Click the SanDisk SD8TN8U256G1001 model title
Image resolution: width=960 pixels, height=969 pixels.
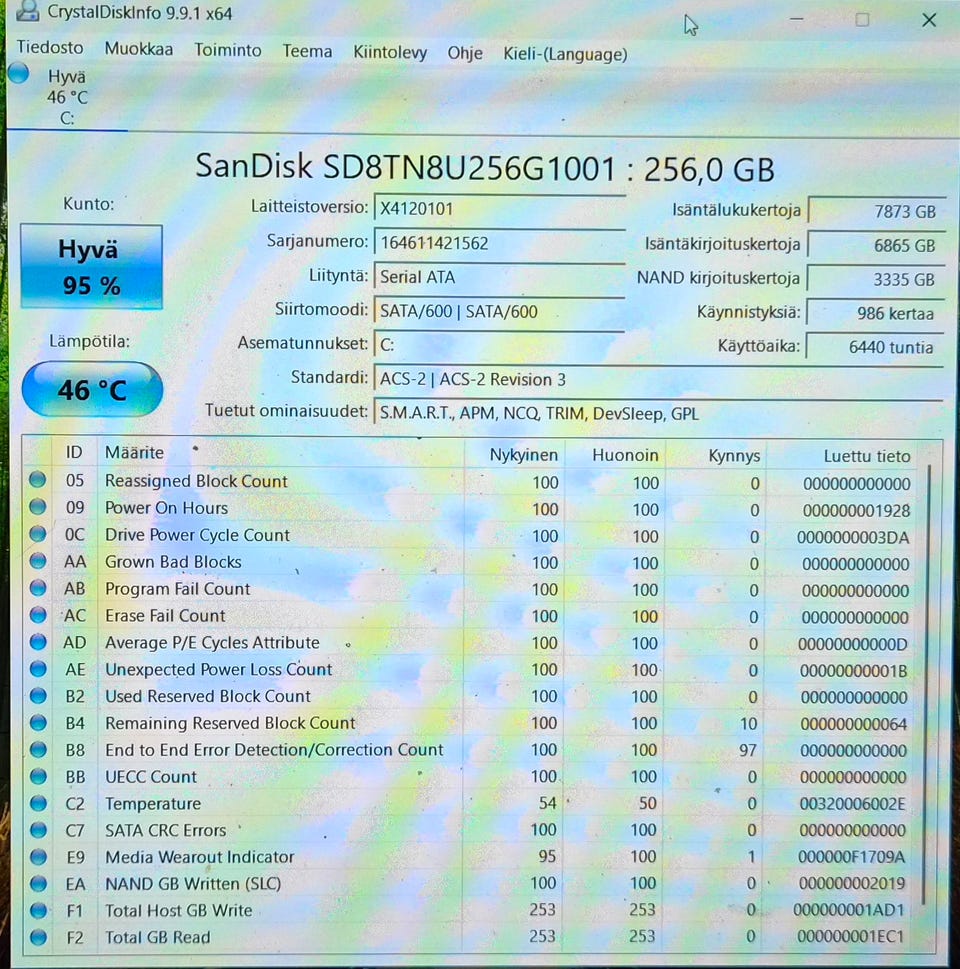coord(485,167)
